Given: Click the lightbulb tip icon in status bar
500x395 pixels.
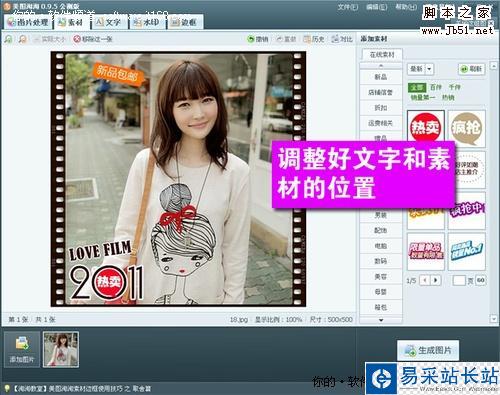Looking at the screenshot, I should 6,388.
